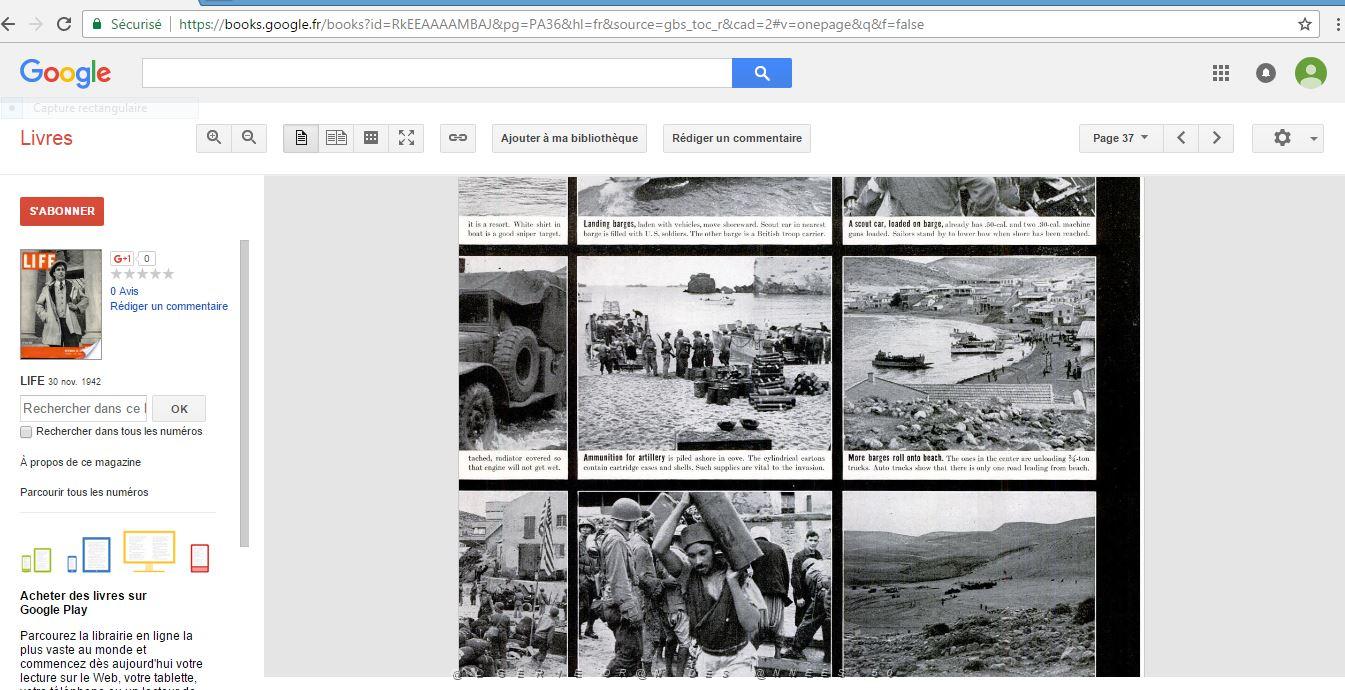Enter full screen reading mode
The width and height of the screenshot is (1345, 690).
coord(406,138)
